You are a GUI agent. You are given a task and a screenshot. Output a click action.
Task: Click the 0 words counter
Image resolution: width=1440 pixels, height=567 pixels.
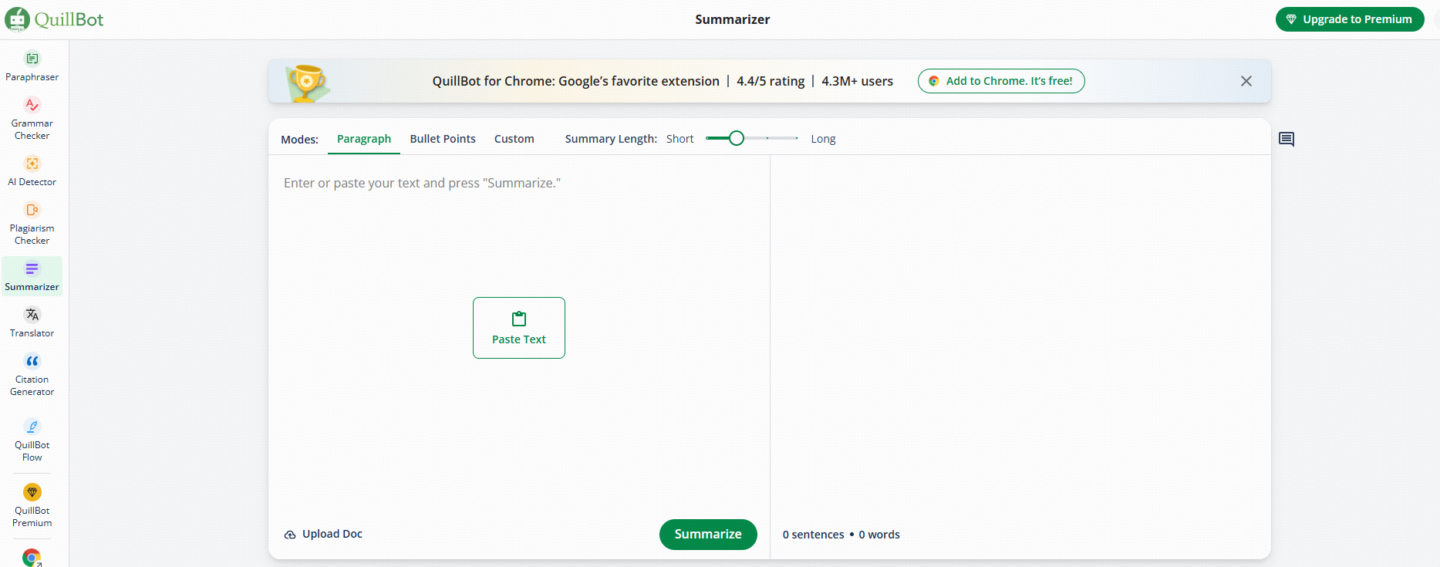(879, 535)
